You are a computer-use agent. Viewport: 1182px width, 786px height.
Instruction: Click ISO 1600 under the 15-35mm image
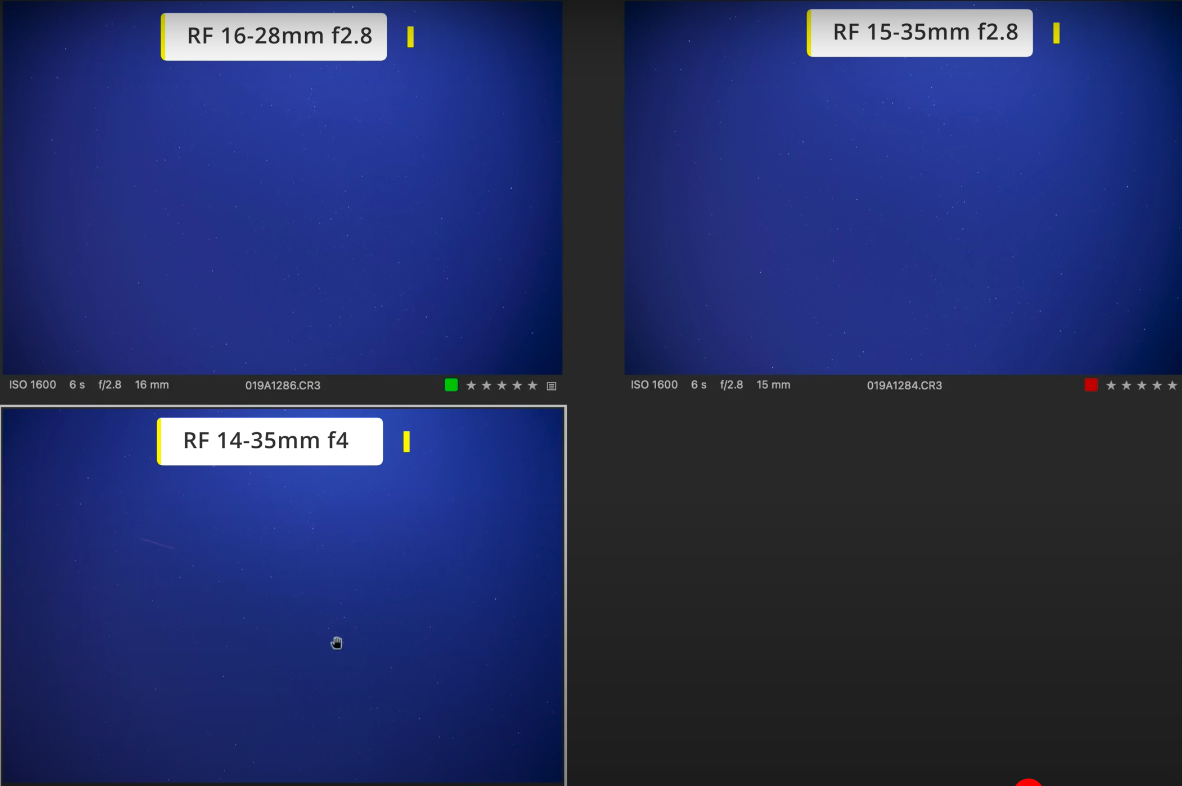[x=654, y=384]
